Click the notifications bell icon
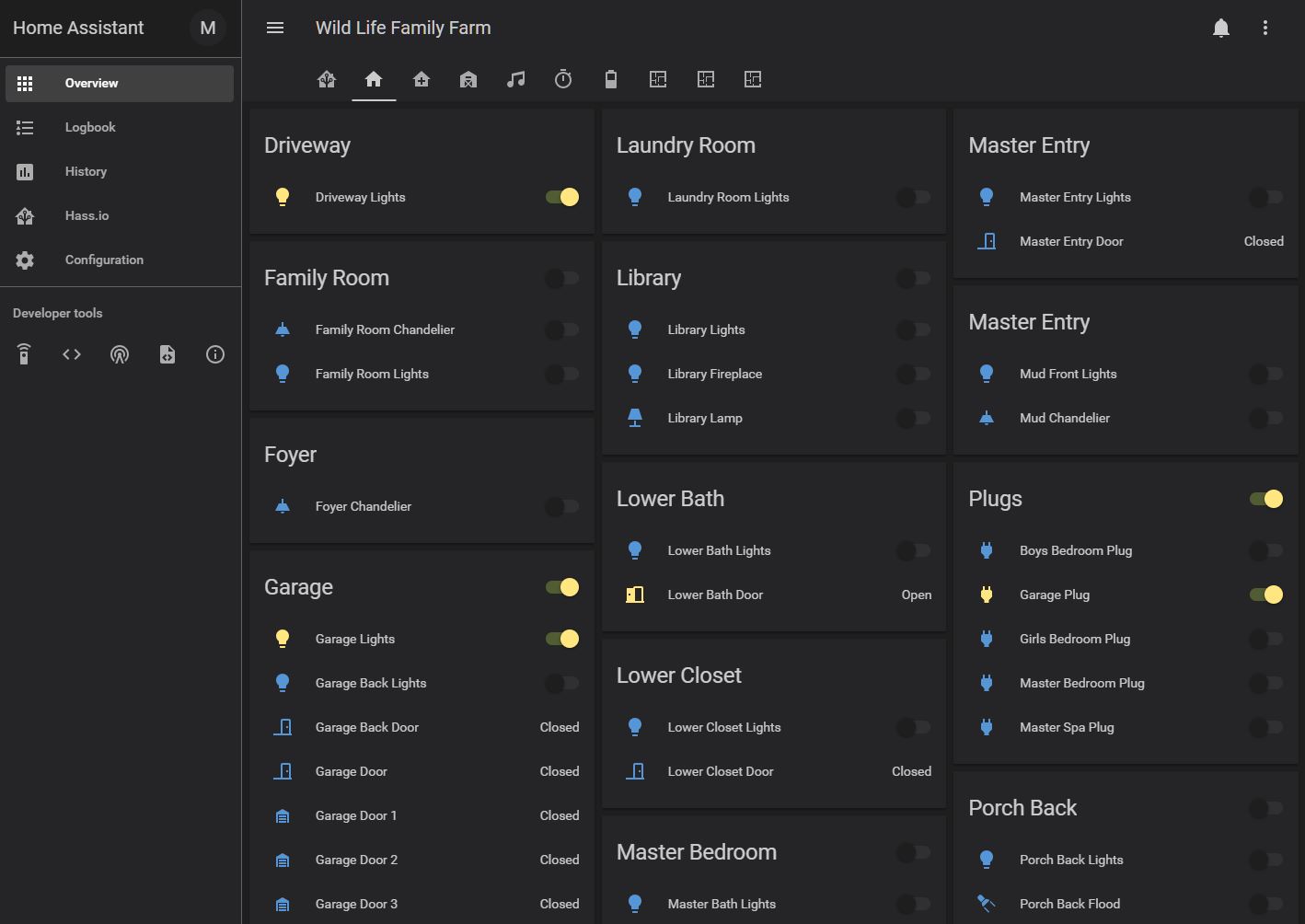Viewport: 1305px width, 924px height. [1220, 28]
